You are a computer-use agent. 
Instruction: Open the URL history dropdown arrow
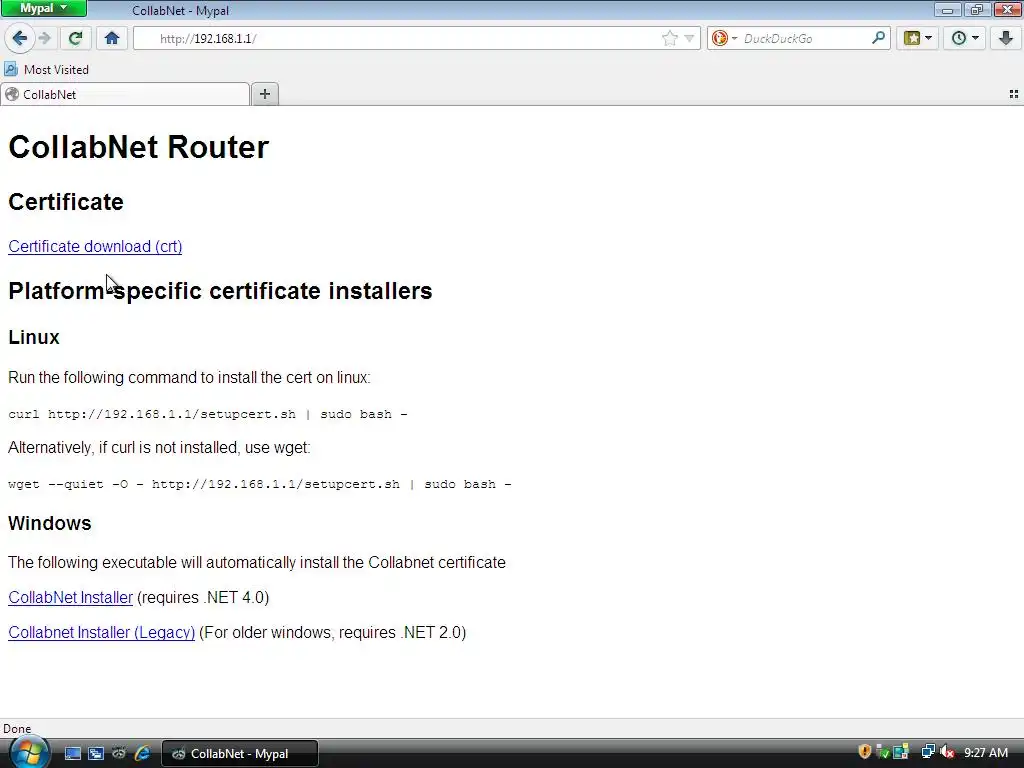pos(689,39)
